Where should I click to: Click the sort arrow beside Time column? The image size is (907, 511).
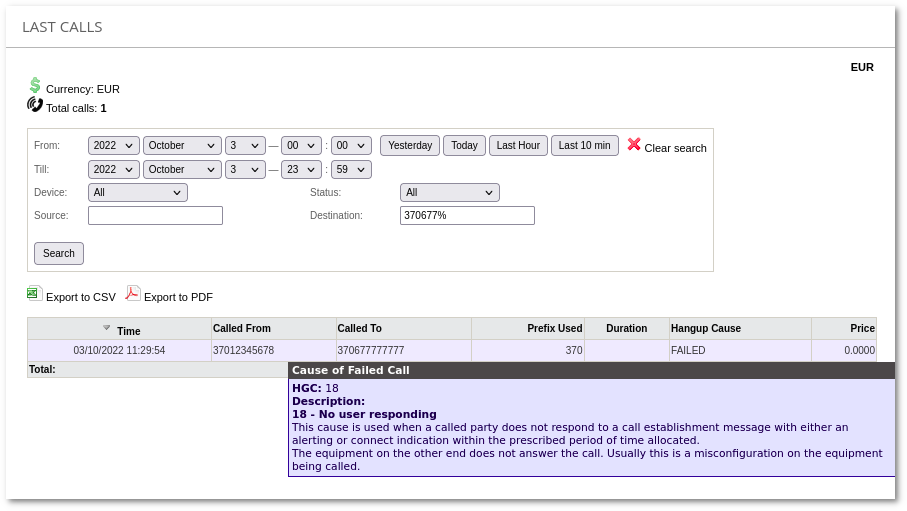107,328
